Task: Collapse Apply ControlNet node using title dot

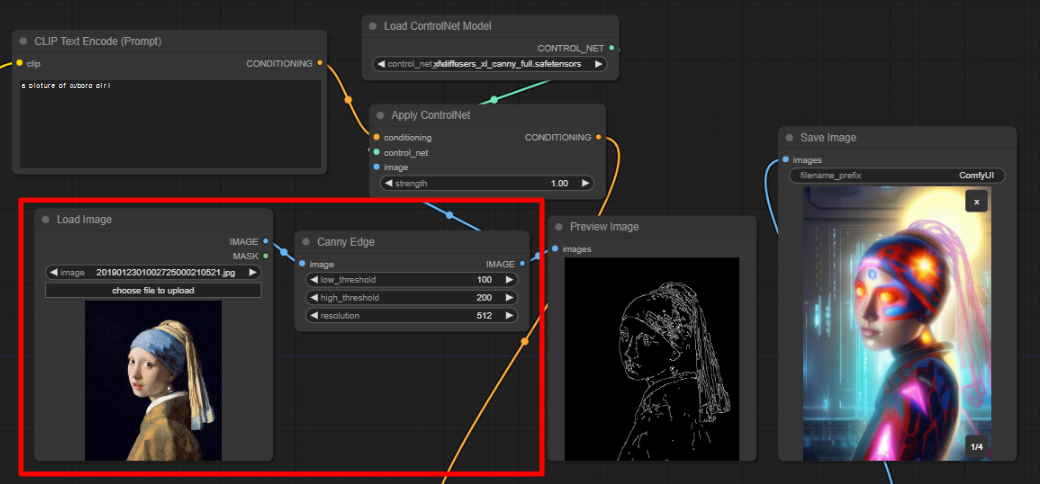Action: (x=380, y=115)
